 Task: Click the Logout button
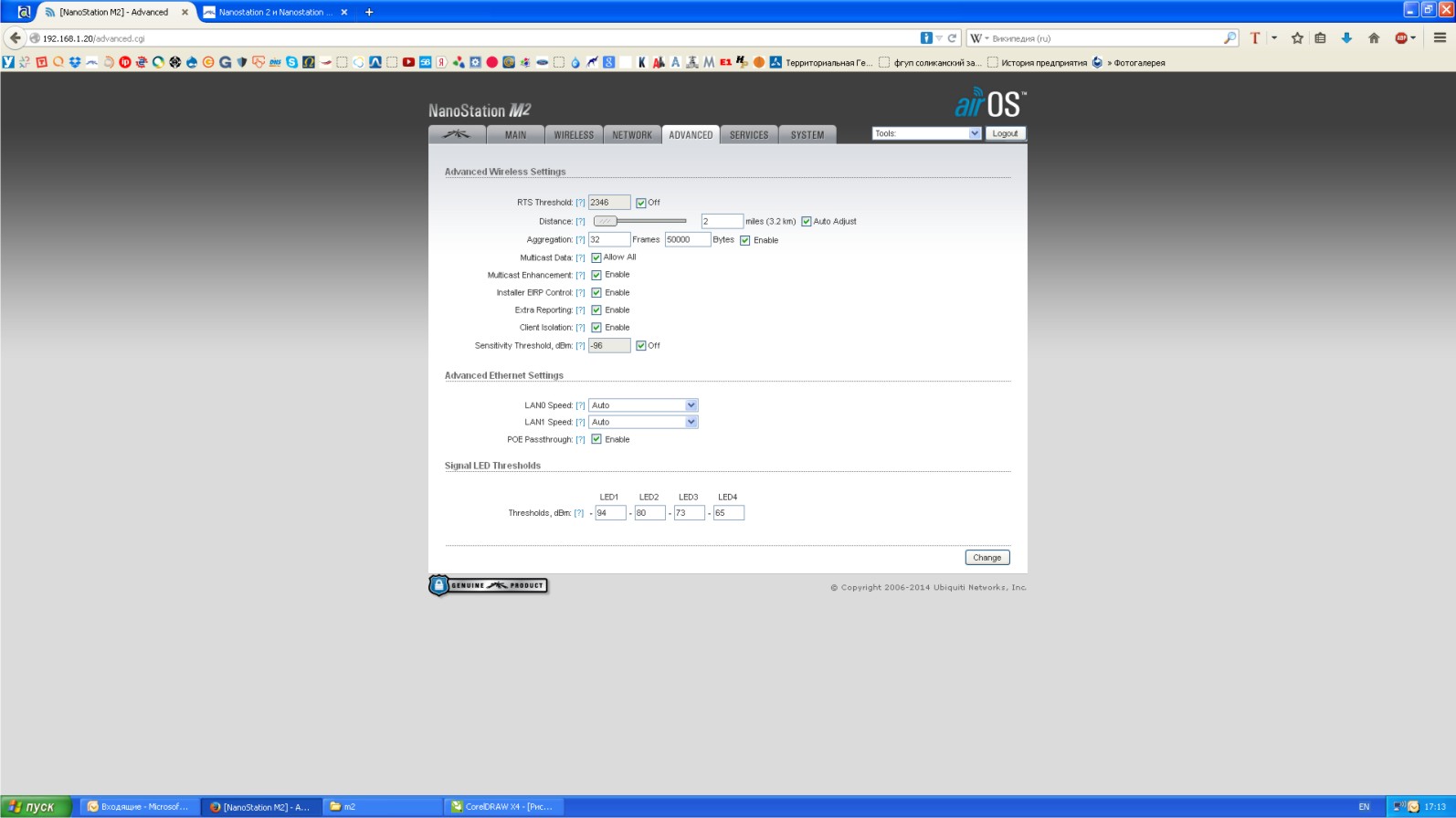pos(1005,133)
